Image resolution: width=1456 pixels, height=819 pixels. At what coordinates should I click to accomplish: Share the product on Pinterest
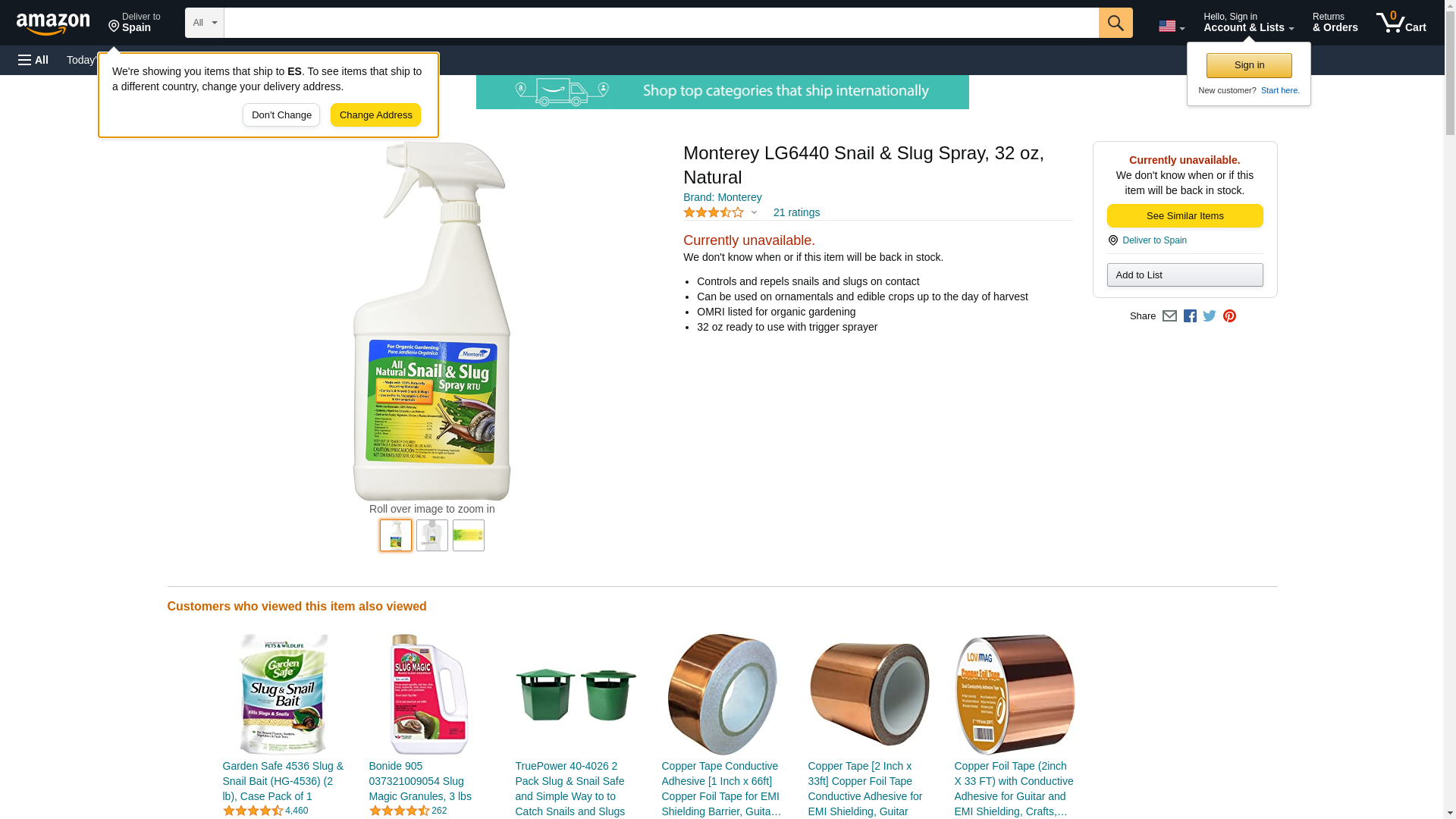pyautogui.click(x=1229, y=316)
